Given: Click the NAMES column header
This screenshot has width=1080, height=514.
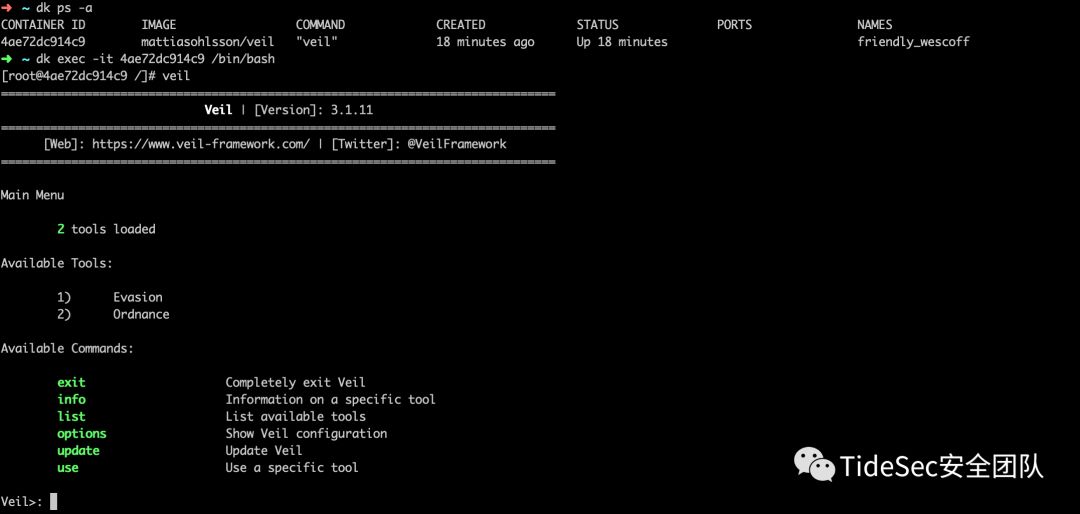Looking at the screenshot, I should [875, 25].
